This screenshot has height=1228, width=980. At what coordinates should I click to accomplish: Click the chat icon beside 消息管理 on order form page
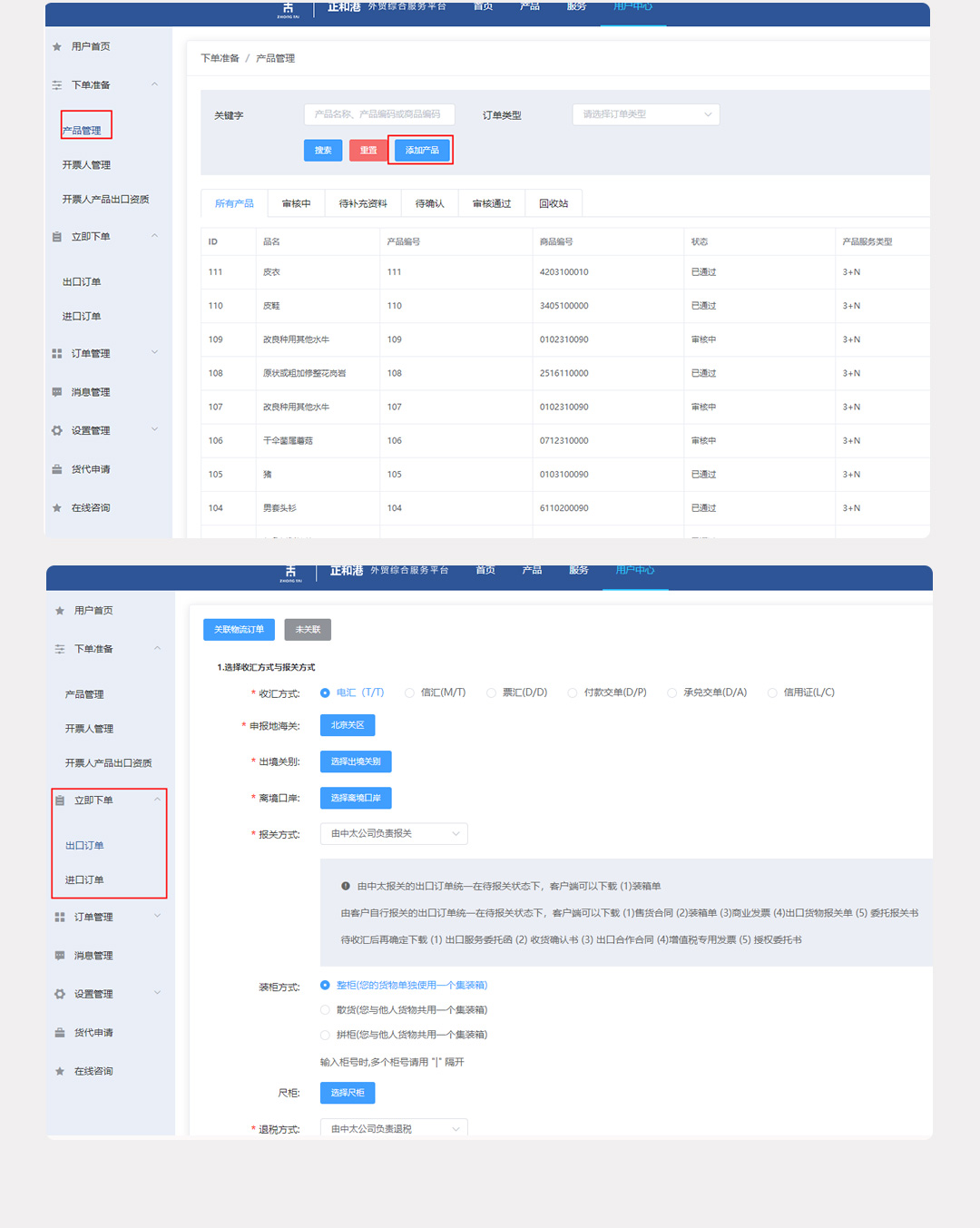[60, 956]
